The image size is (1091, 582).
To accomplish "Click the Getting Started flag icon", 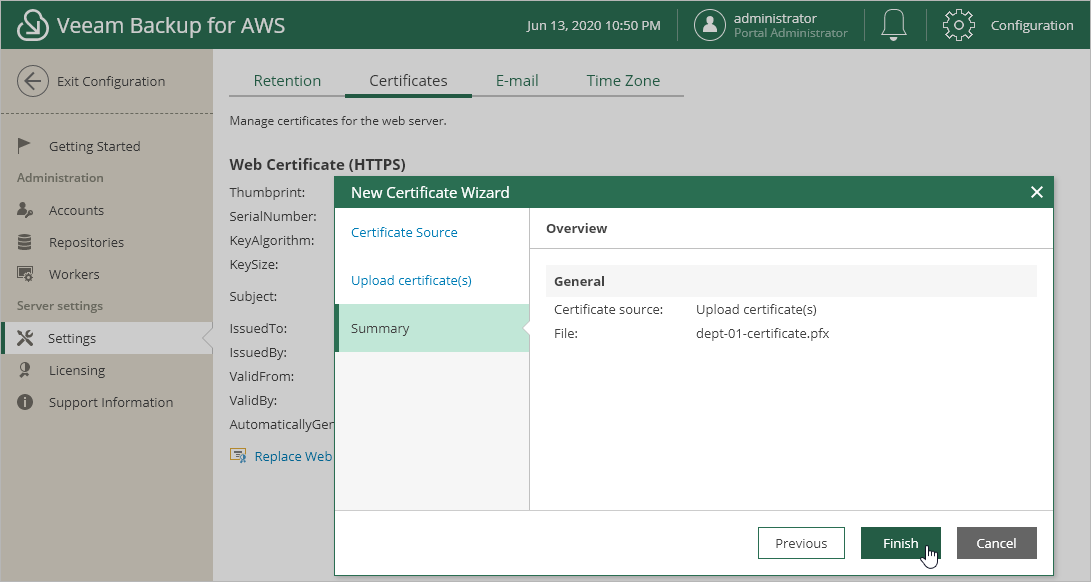I will click(x=24, y=146).
